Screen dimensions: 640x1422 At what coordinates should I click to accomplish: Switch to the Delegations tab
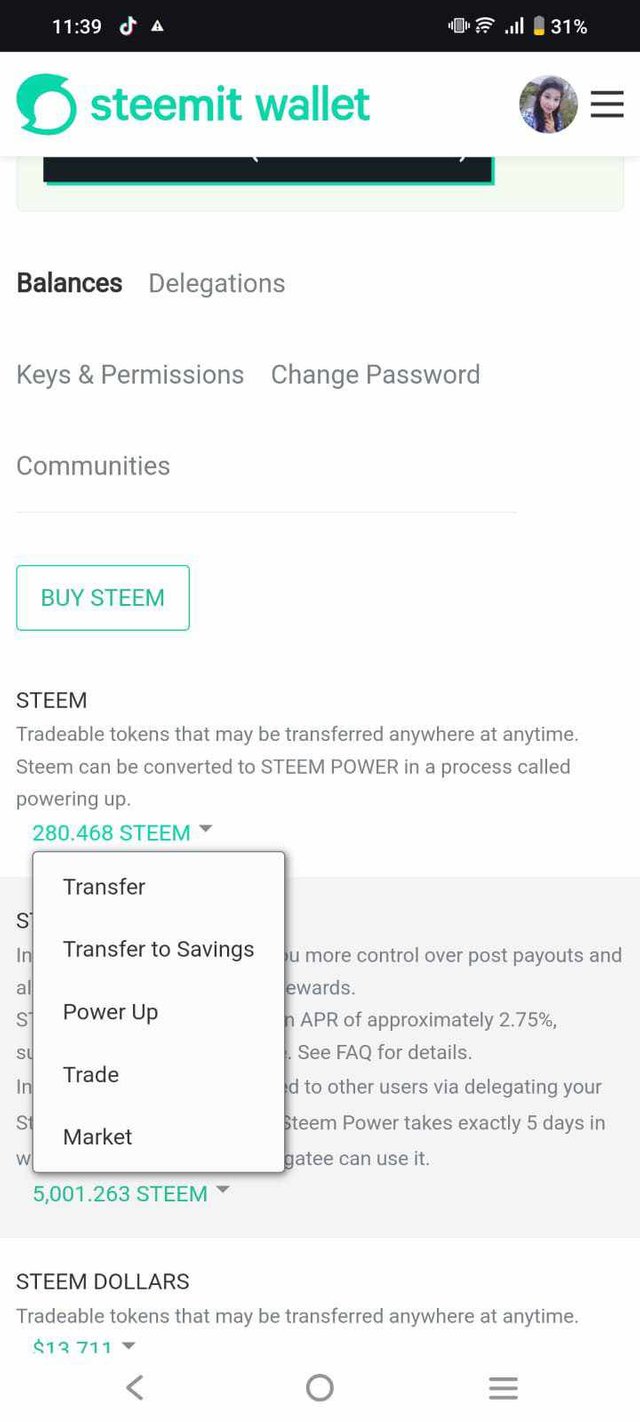tap(216, 284)
